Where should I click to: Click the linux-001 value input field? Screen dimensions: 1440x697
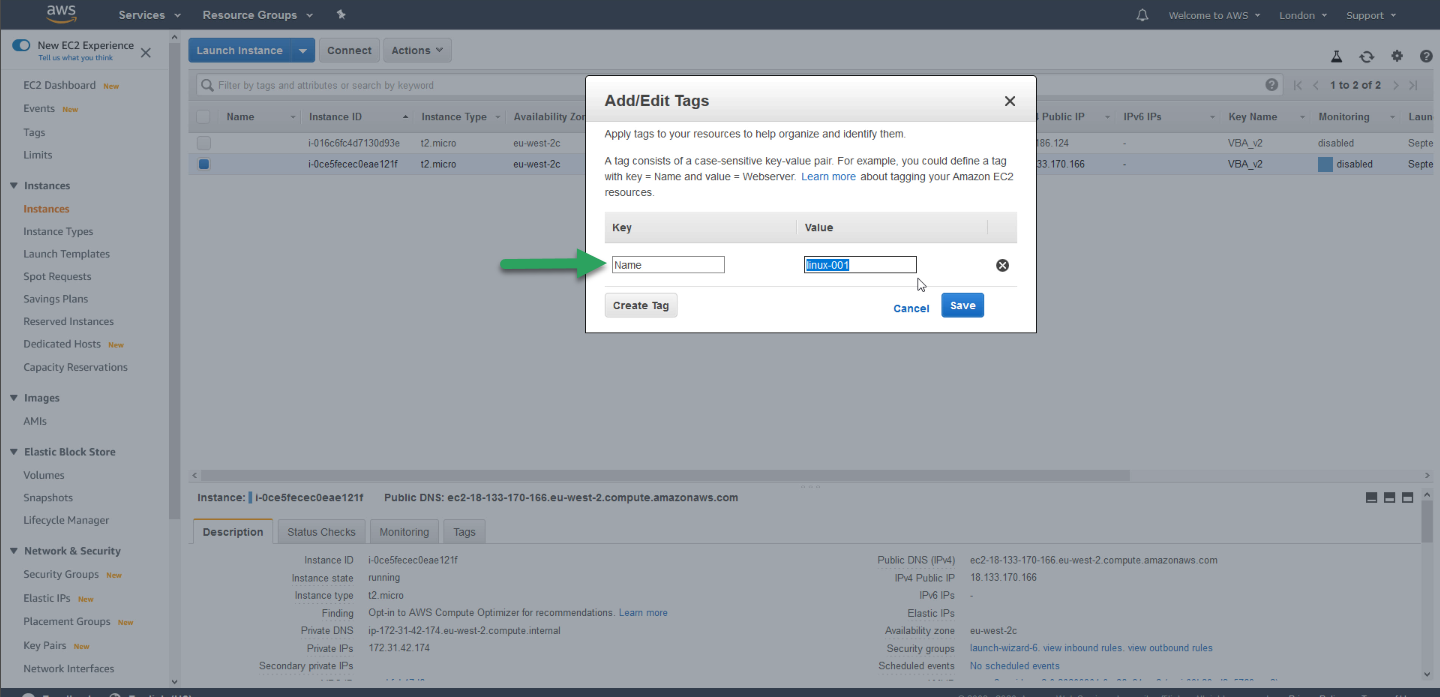click(x=860, y=265)
